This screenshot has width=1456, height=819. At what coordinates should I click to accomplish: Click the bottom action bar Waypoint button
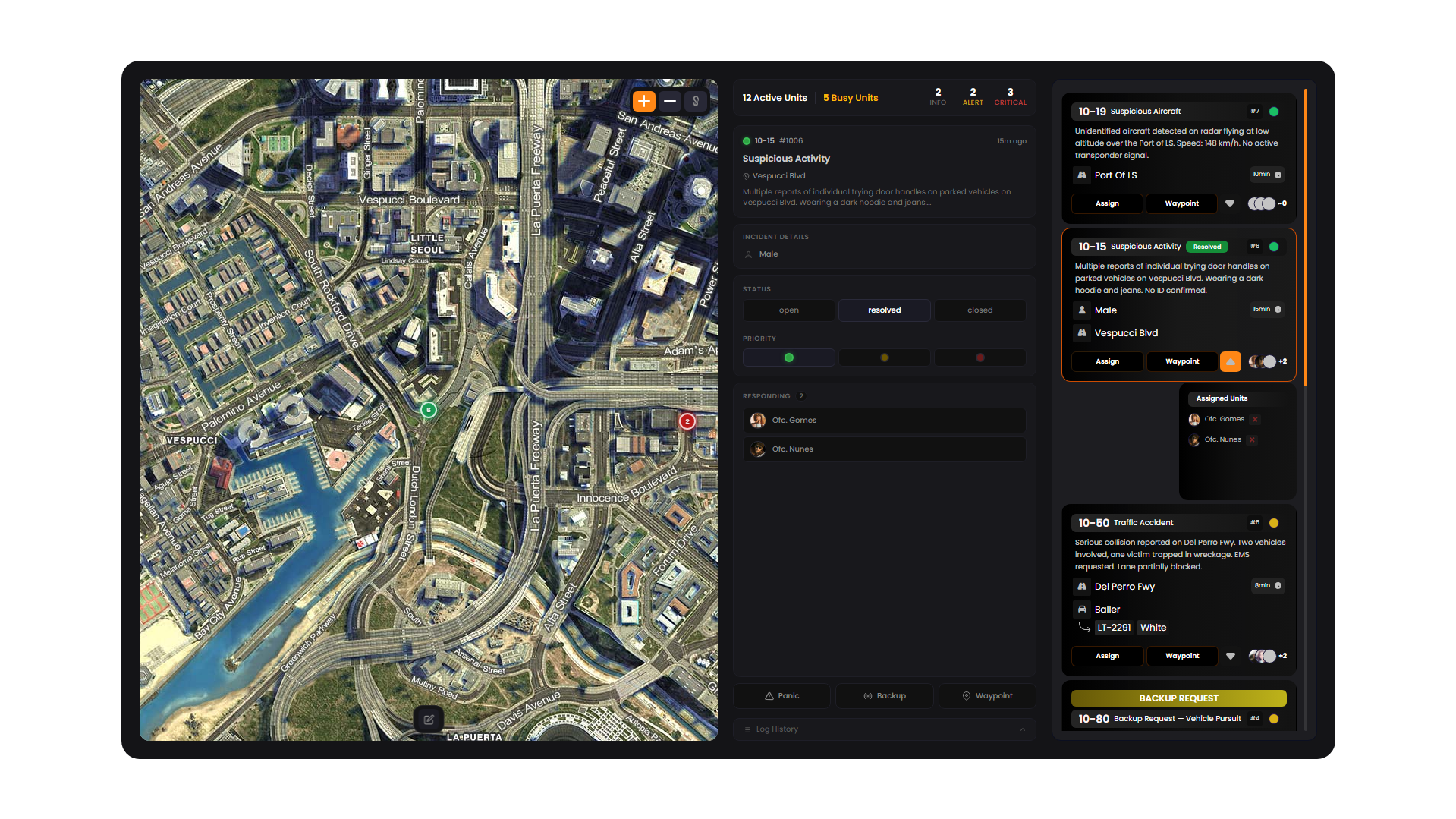tap(987, 696)
